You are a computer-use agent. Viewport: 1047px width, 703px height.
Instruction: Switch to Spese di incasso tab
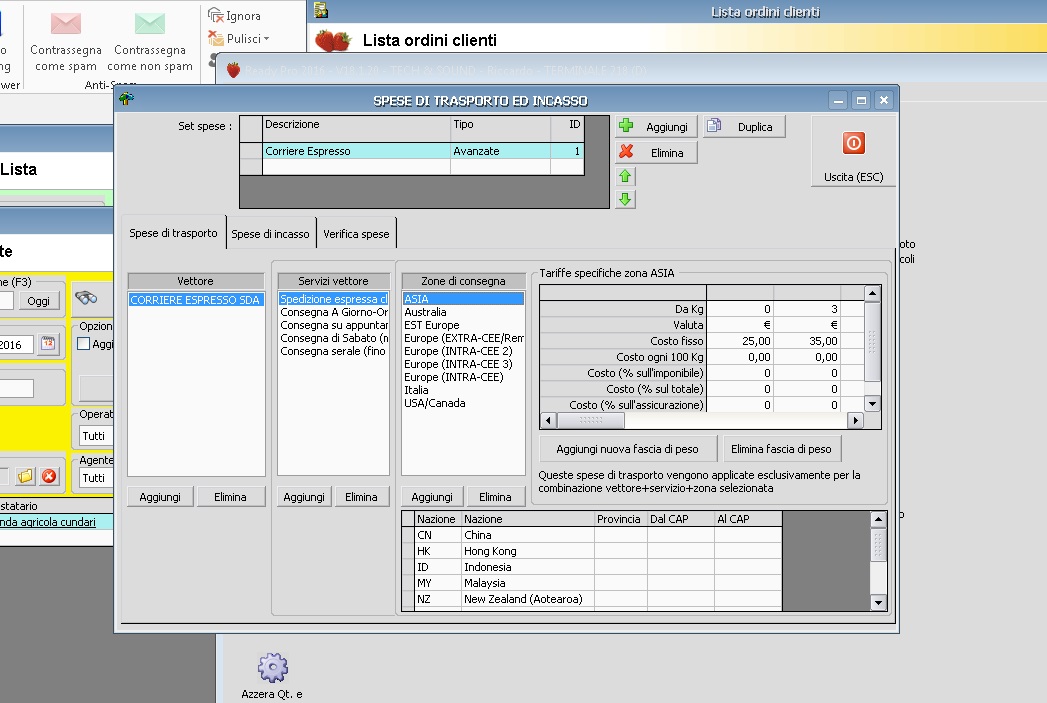pyautogui.click(x=270, y=234)
